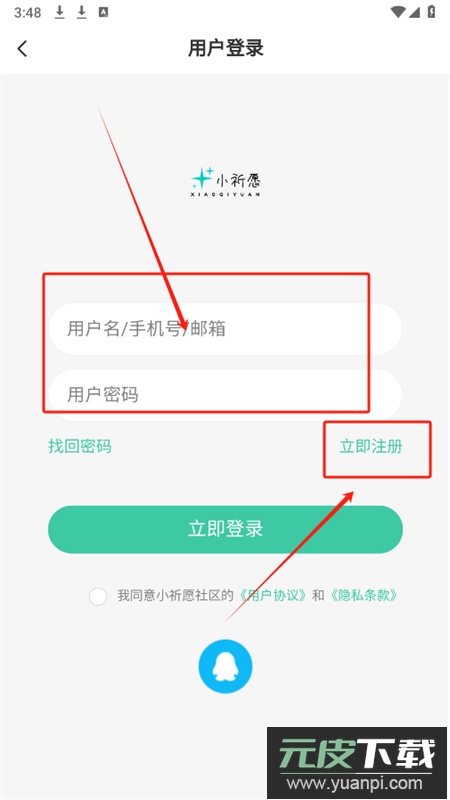450x800 pixels.
Task: Tap the QQ penguin login icon
Action: (225, 666)
